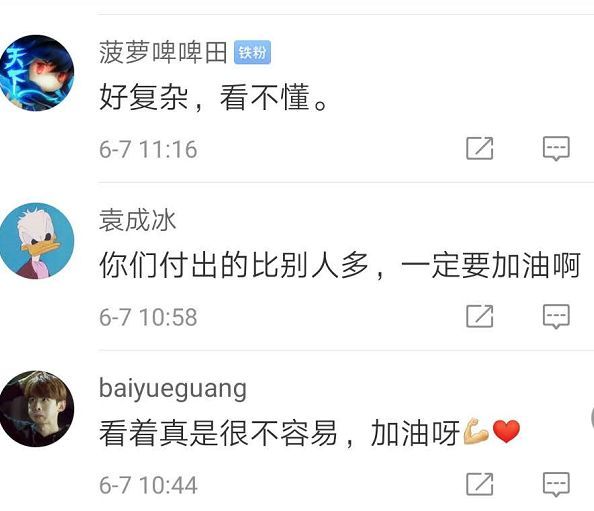
Task: Share 袁成冰's comment via the share icon
Action: click(480, 316)
